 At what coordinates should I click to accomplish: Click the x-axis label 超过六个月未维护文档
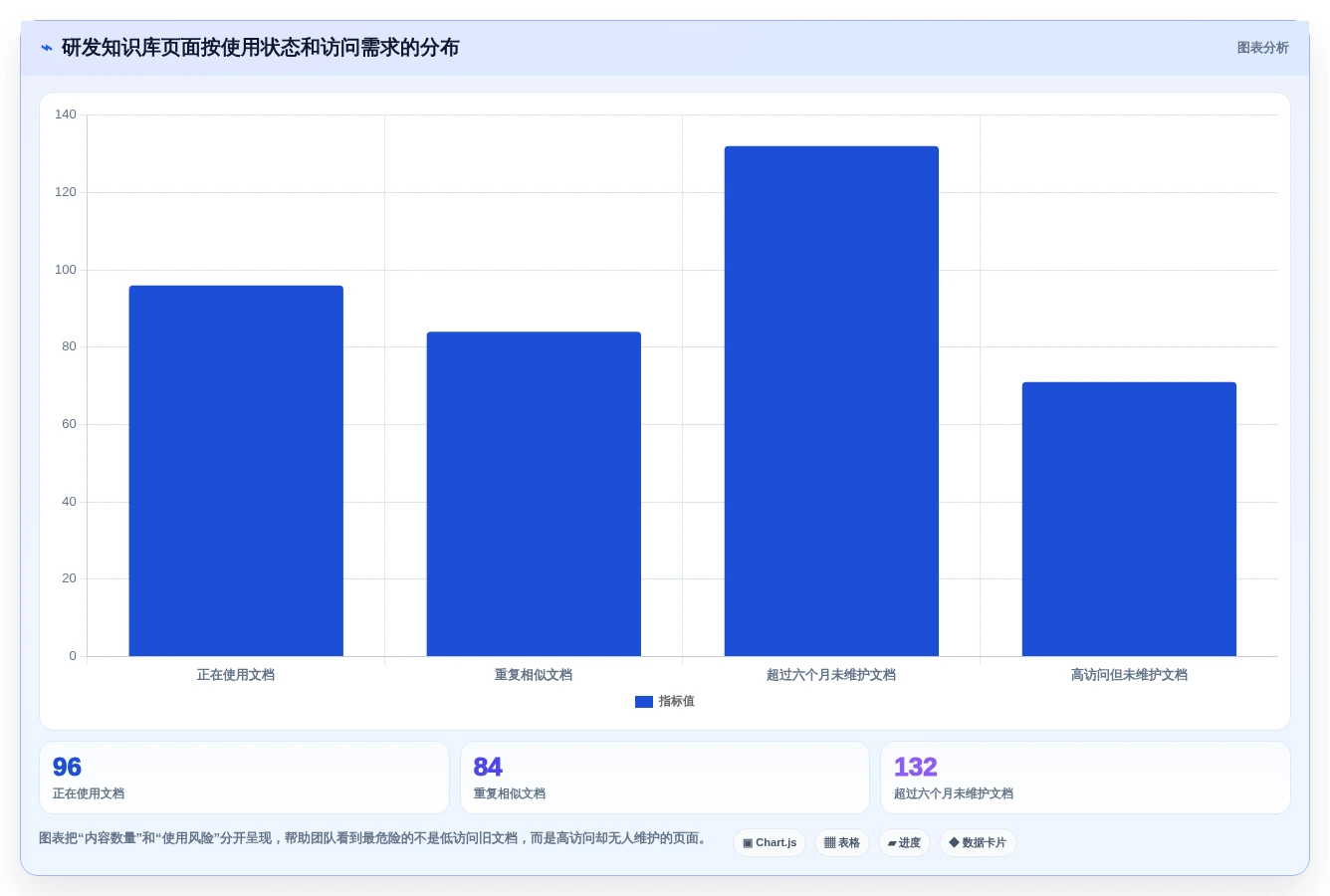(x=831, y=675)
